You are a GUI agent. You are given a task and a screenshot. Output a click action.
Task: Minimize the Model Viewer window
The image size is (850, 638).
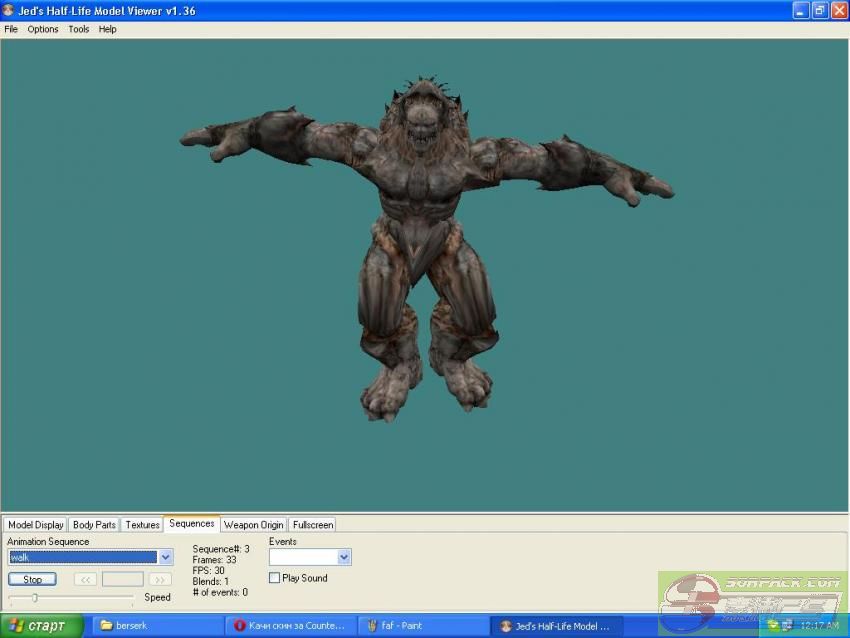(801, 11)
